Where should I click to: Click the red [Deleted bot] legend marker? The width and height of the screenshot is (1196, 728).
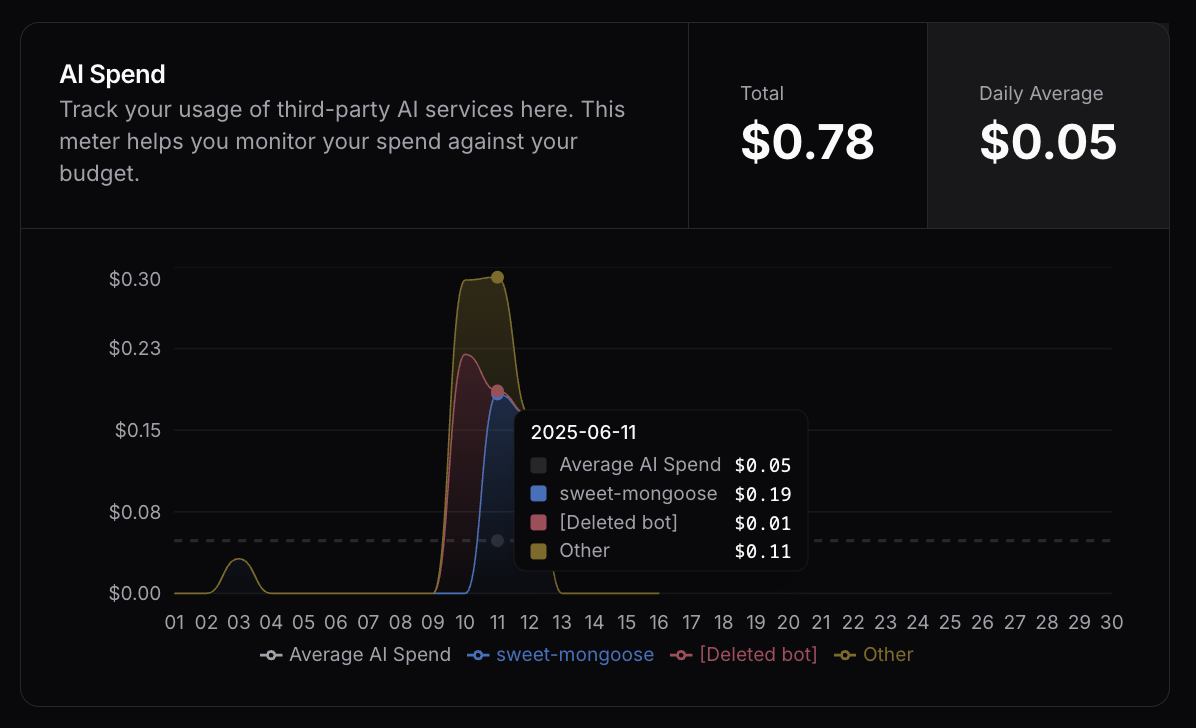coord(683,655)
